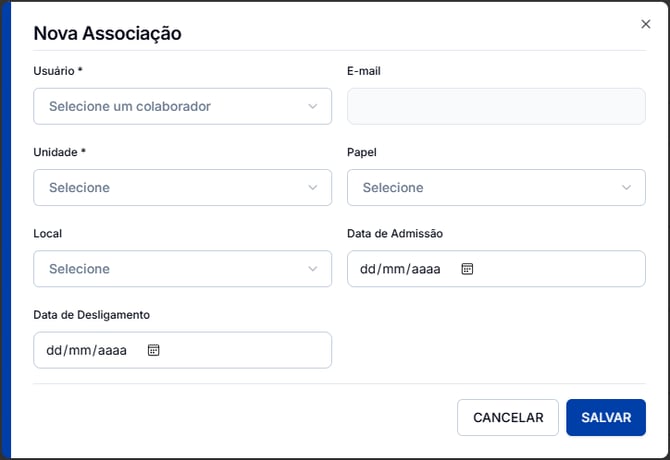Select the mm segment in Data de Desligamento
The image size is (670, 460).
[79, 350]
